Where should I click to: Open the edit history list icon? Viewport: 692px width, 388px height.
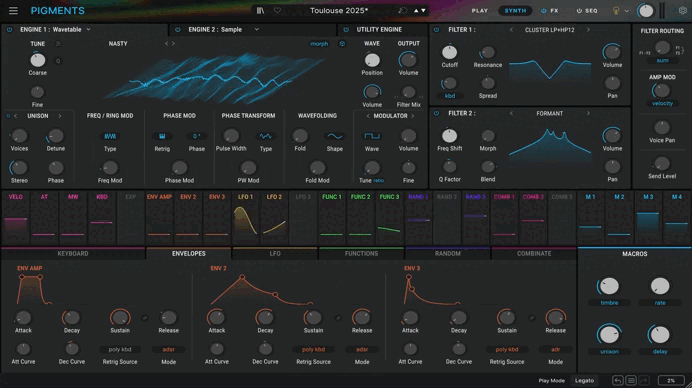[x=631, y=380]
